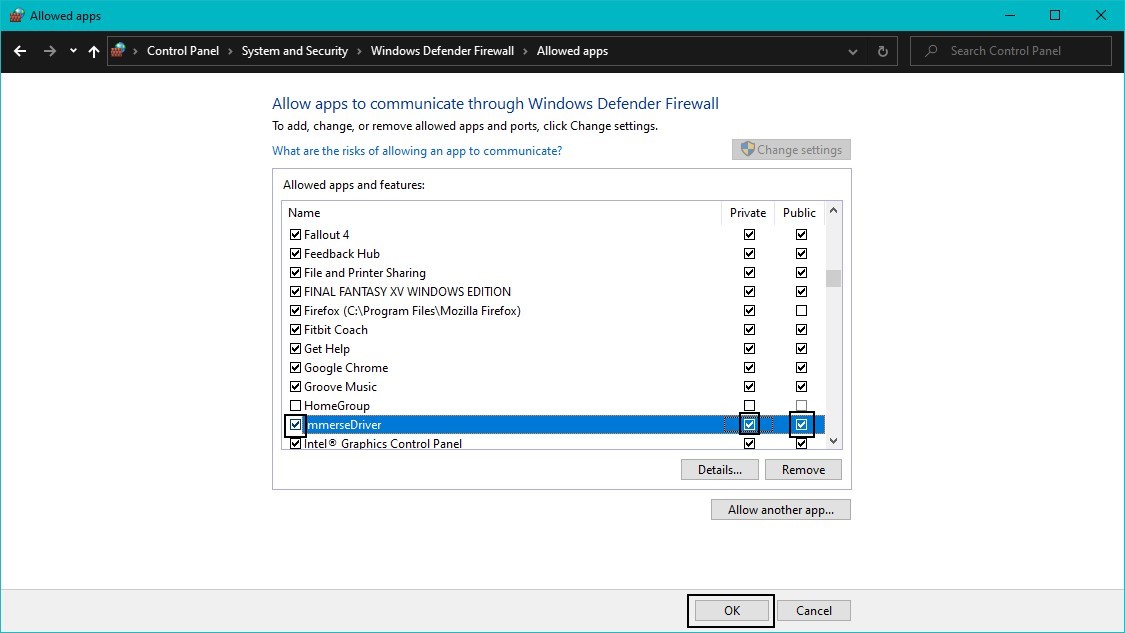Viewport: 1125px width, 633px height.
Task: Select the File and Printer Sharing row
Action: pyautogui.click(x=364, y=273)
